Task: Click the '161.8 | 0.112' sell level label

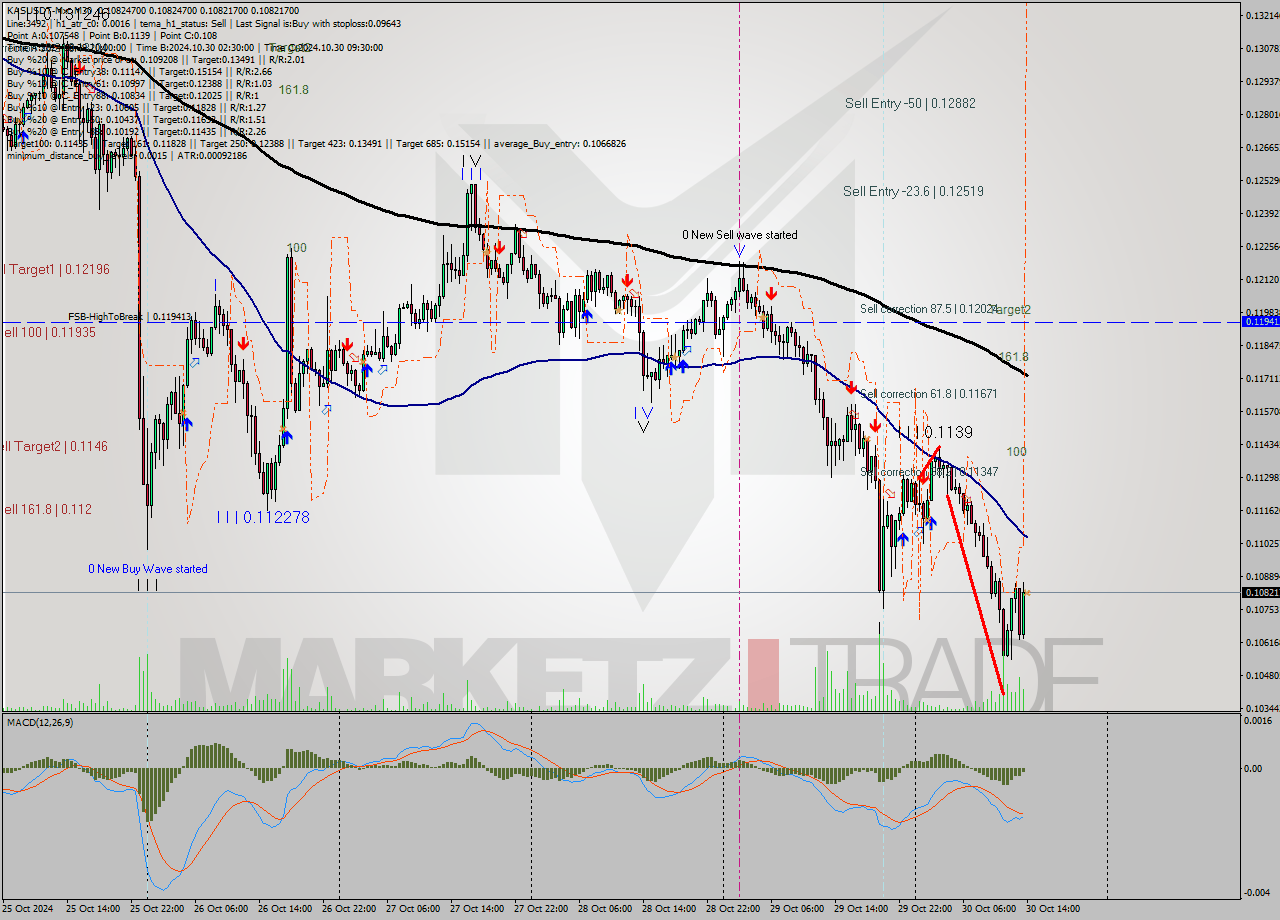Action: point(48,509)
